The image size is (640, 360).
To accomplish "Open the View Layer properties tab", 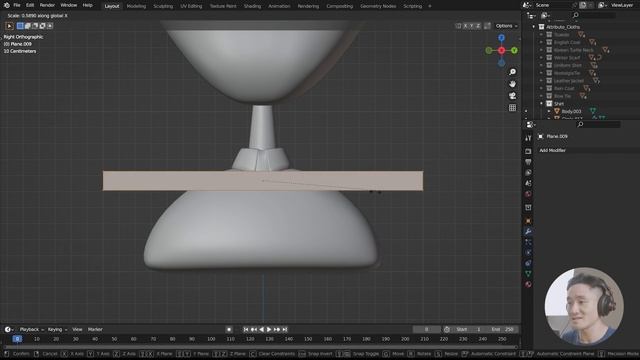I will click(x=528, y=173).
